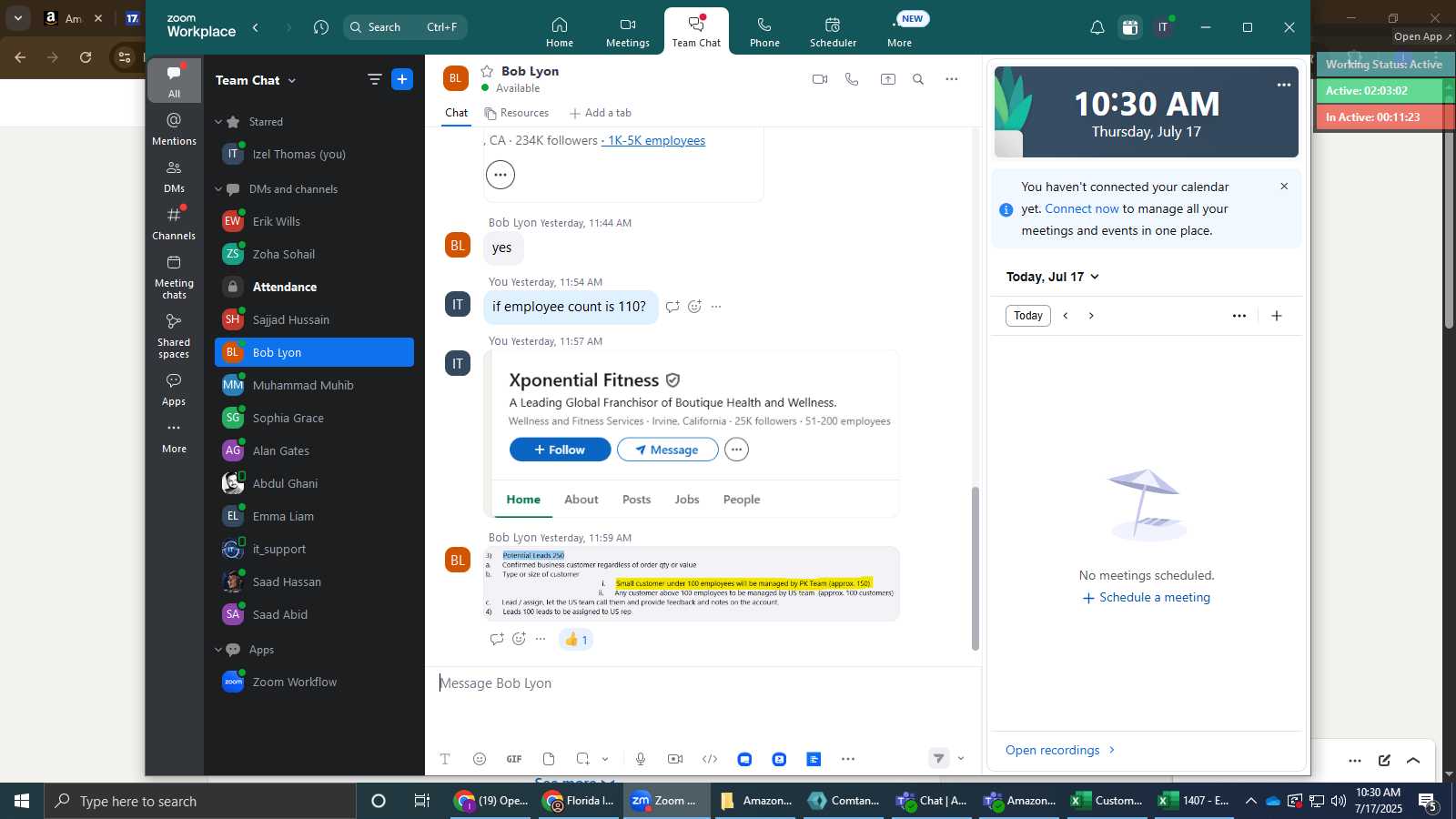Open More in the left sidebar
The width and height of the screenshot is (1456, 819).
coord(174,437)
